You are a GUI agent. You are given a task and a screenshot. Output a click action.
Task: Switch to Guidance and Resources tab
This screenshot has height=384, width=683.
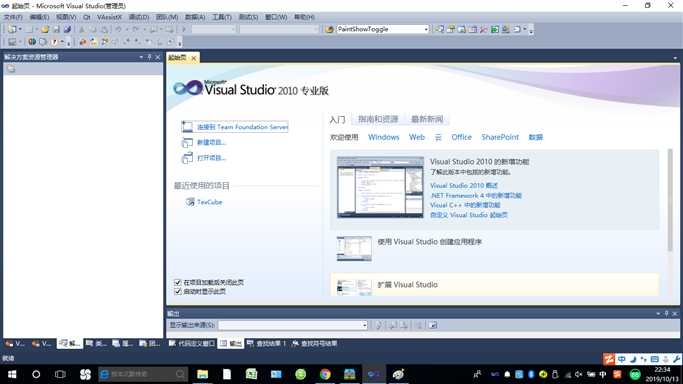378,119
